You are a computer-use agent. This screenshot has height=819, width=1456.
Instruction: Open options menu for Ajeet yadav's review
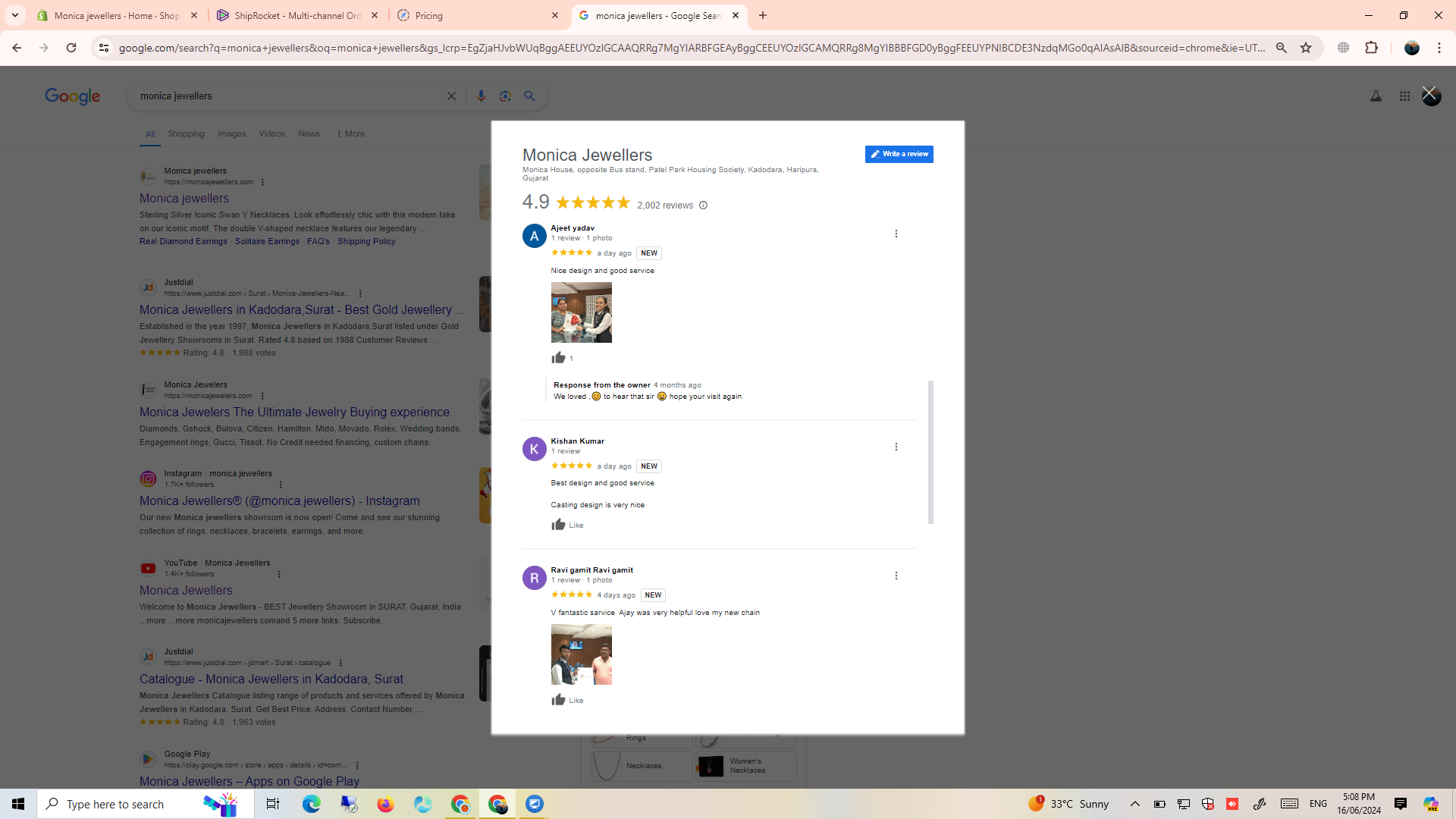click(896, 234)
